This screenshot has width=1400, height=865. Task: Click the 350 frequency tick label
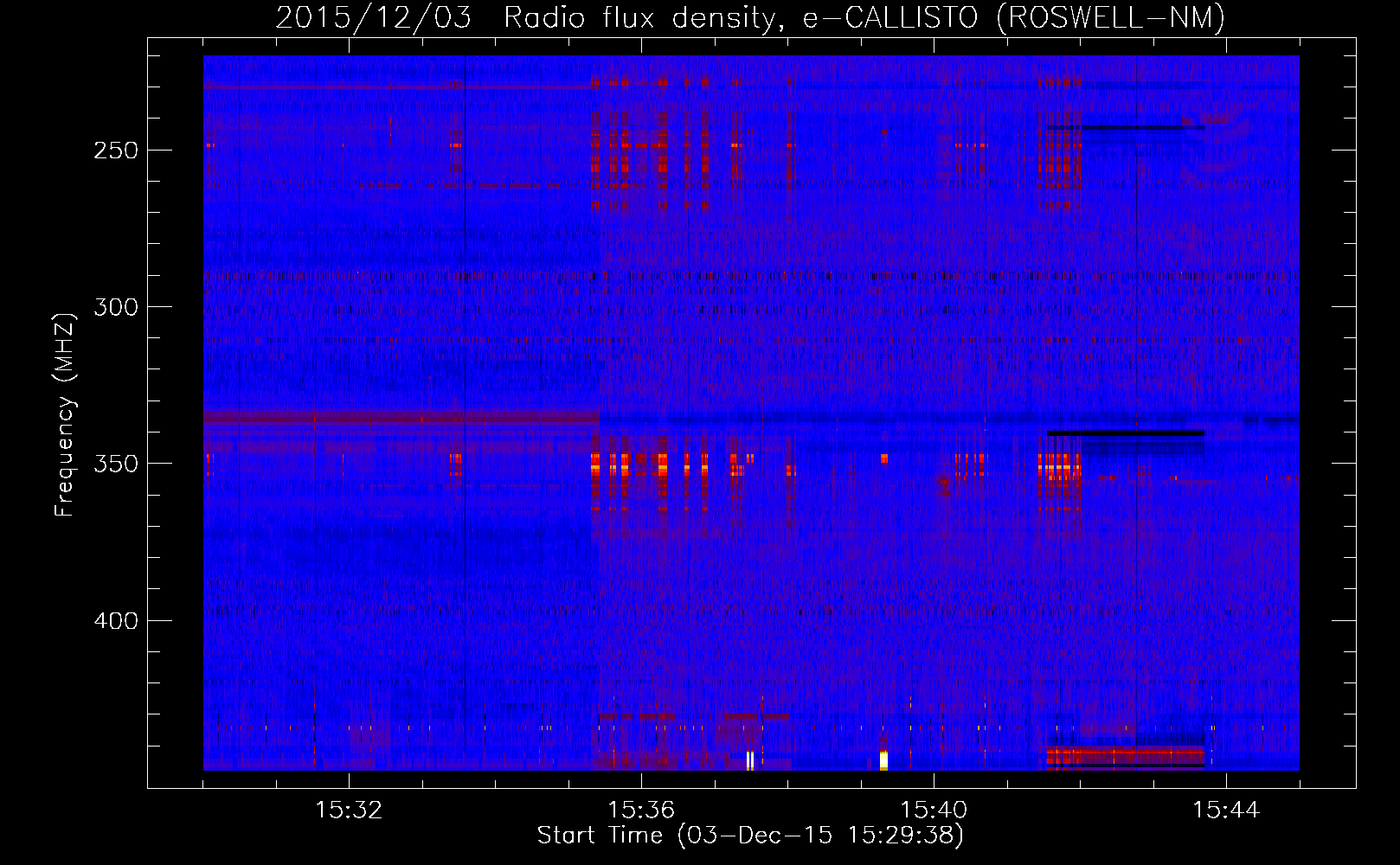[115, 464]
